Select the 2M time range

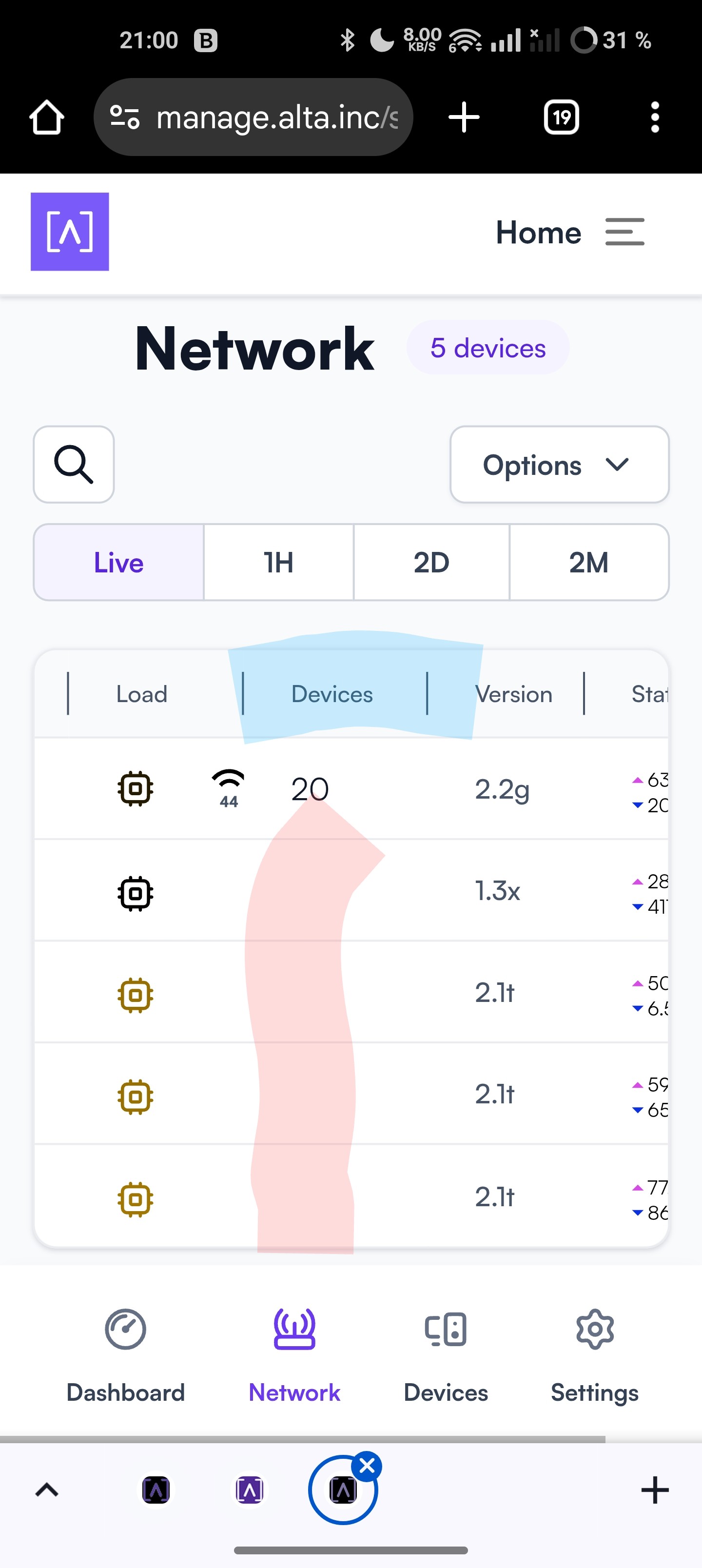click(589, 563)
